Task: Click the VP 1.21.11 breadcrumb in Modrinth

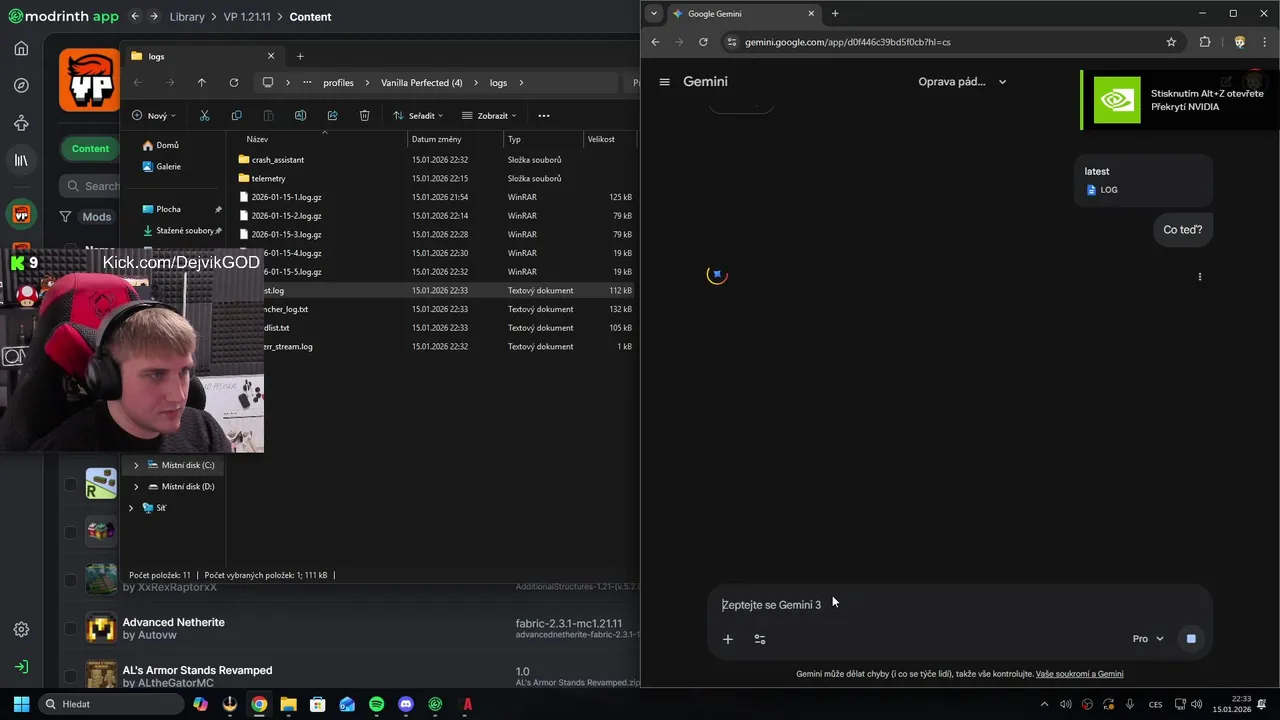Action: [x=246, y=17]
